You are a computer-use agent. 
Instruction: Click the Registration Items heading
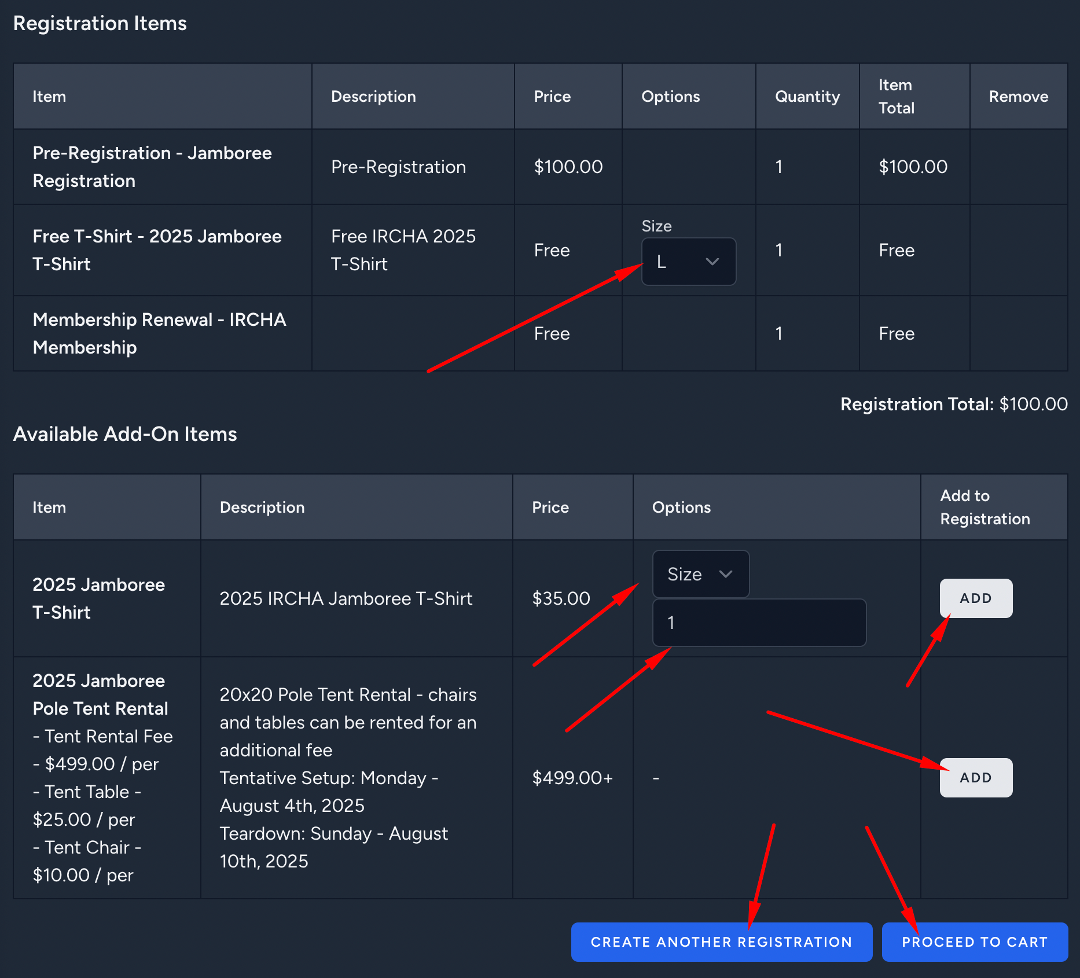pyautogui.click(x=100, y=23)
